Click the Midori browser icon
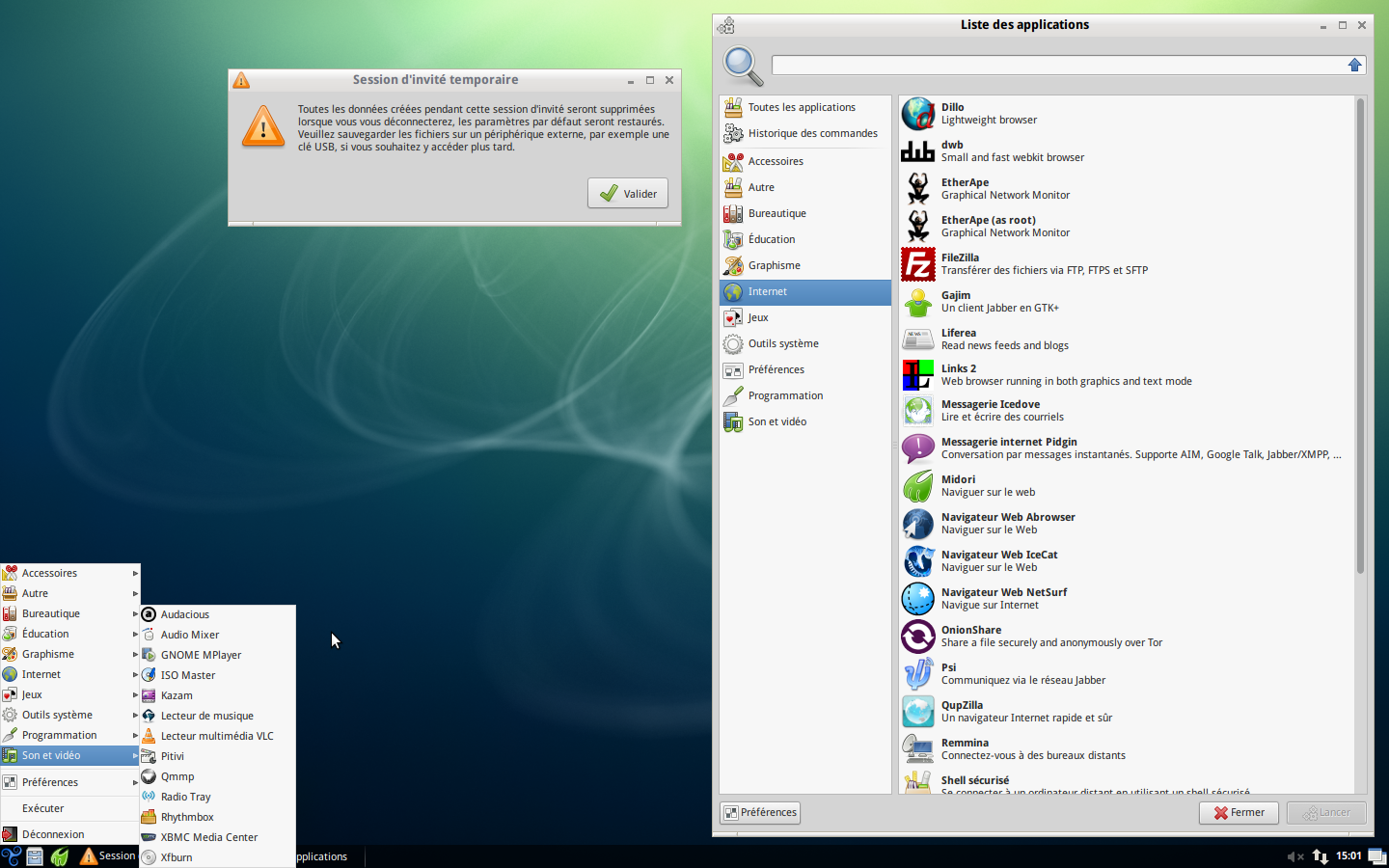The image size is (1389, 868). (x=917, y=486)
